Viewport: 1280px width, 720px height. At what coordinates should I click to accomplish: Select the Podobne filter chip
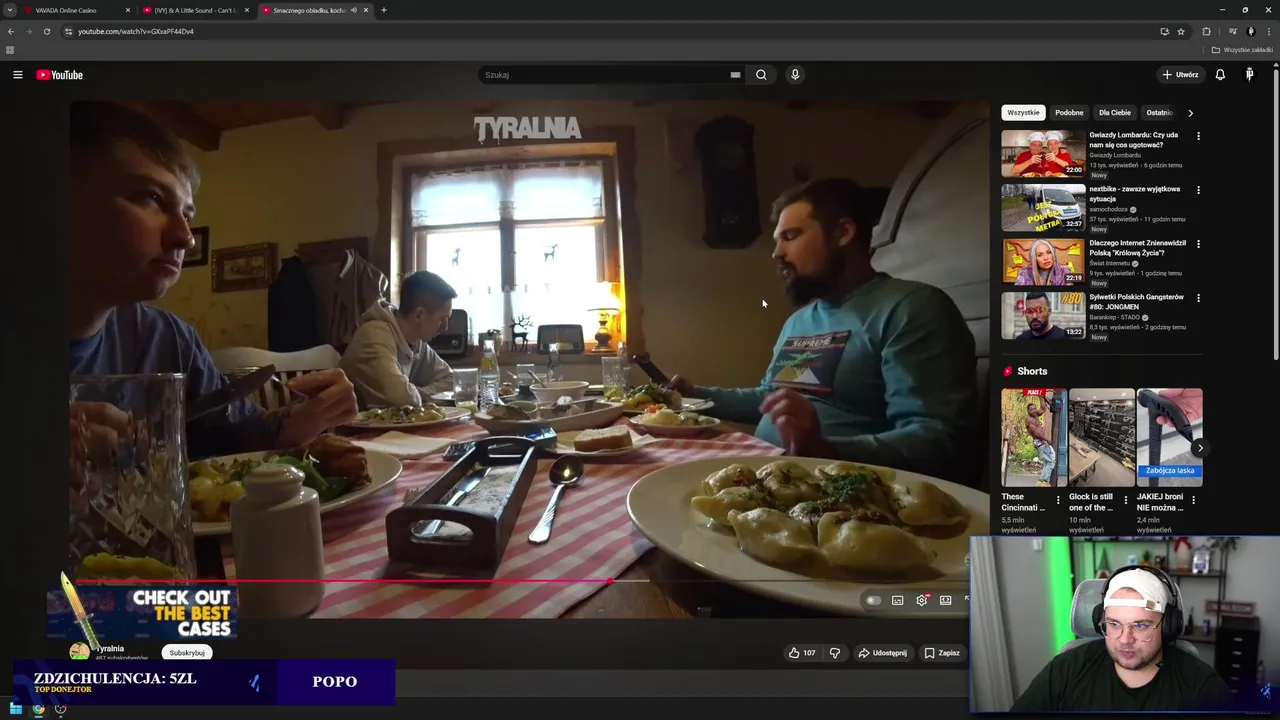pyautogui.click(x=1069, y=113)
